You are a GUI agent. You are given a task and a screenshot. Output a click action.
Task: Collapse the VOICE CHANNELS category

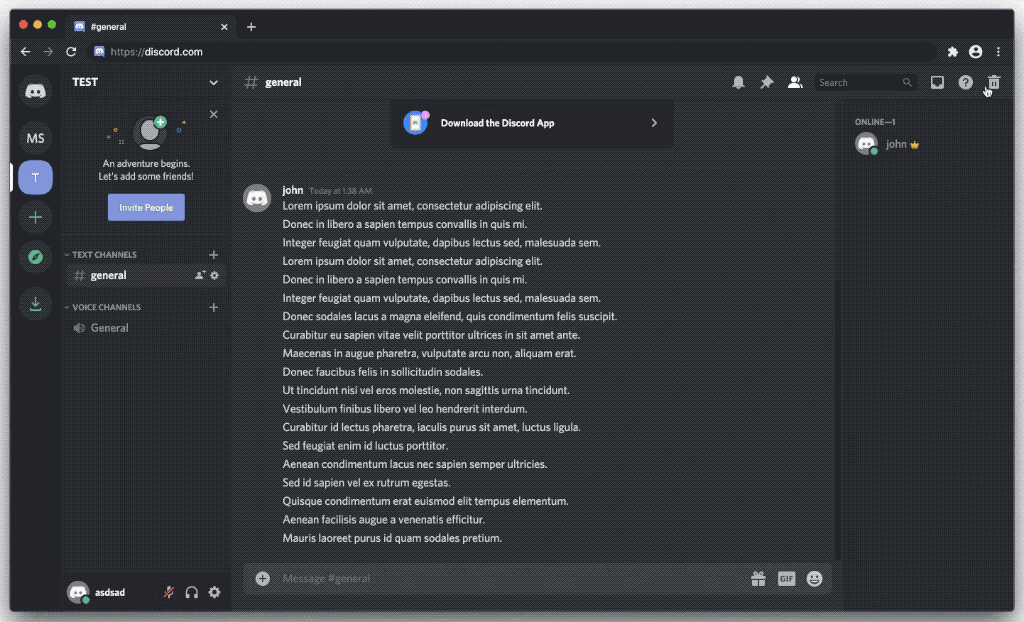click(103, 307)
